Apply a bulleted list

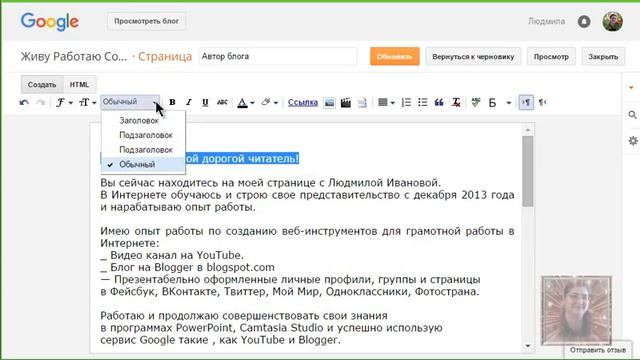(x=423, y=102)
